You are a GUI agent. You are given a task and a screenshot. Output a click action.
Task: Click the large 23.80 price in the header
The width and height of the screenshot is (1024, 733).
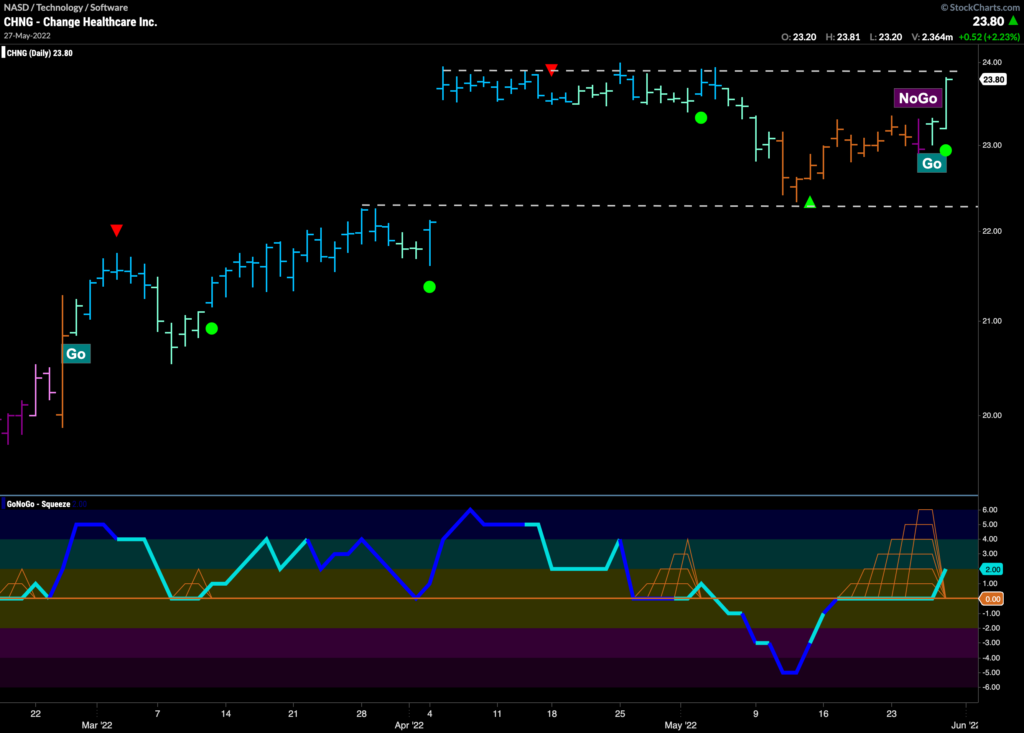pyautogui.click(x=988, y=21)
